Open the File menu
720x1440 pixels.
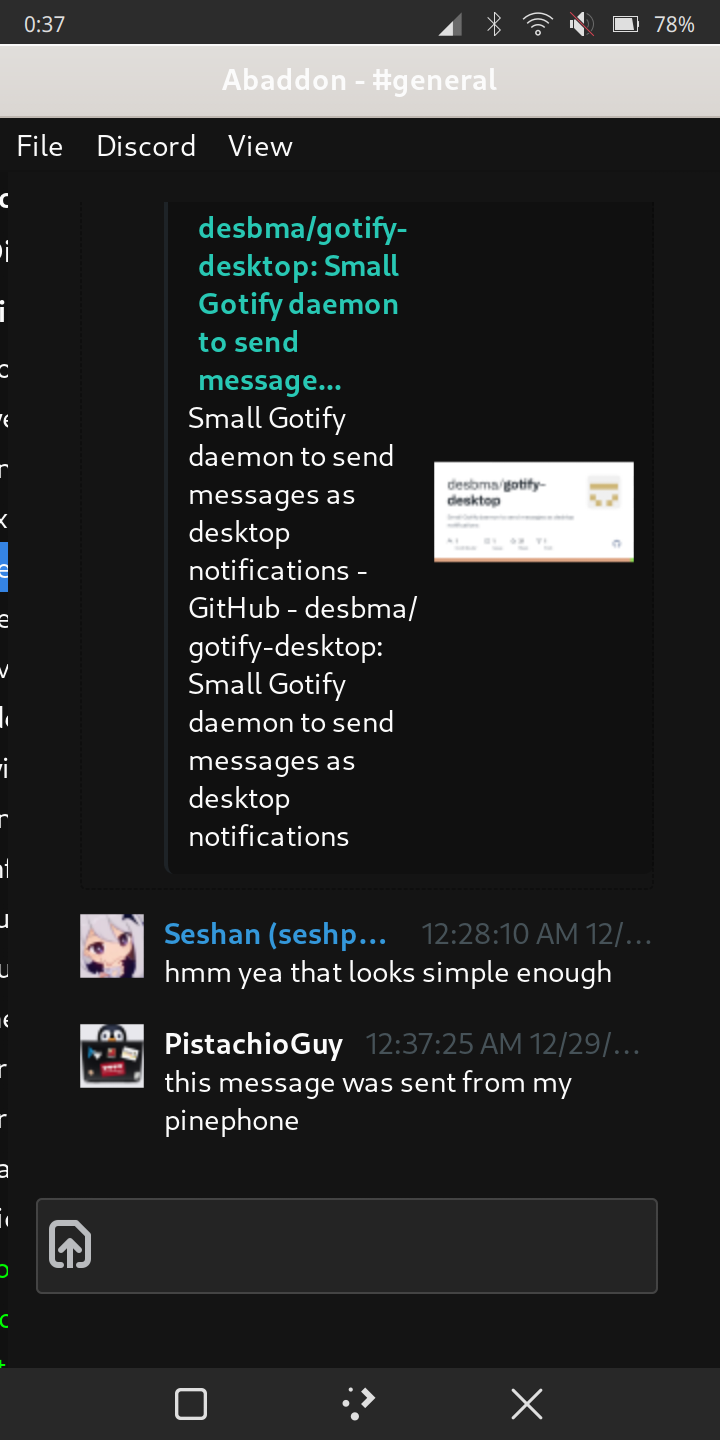click(40, 146)
